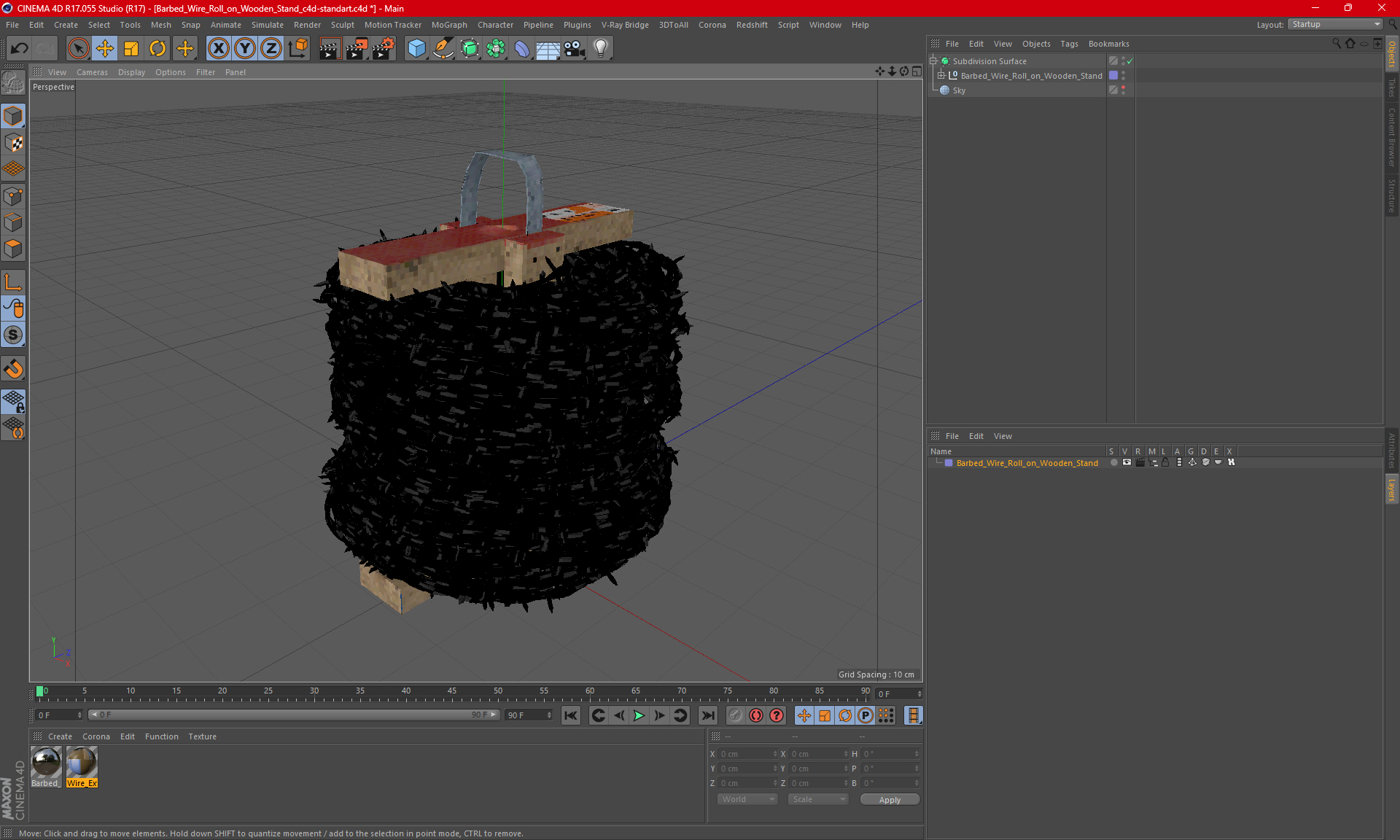Image resolution: width=1400 pixels, height=840 pixels.
Task: Click the Array modeling object icon
Action: pos(496,48)
